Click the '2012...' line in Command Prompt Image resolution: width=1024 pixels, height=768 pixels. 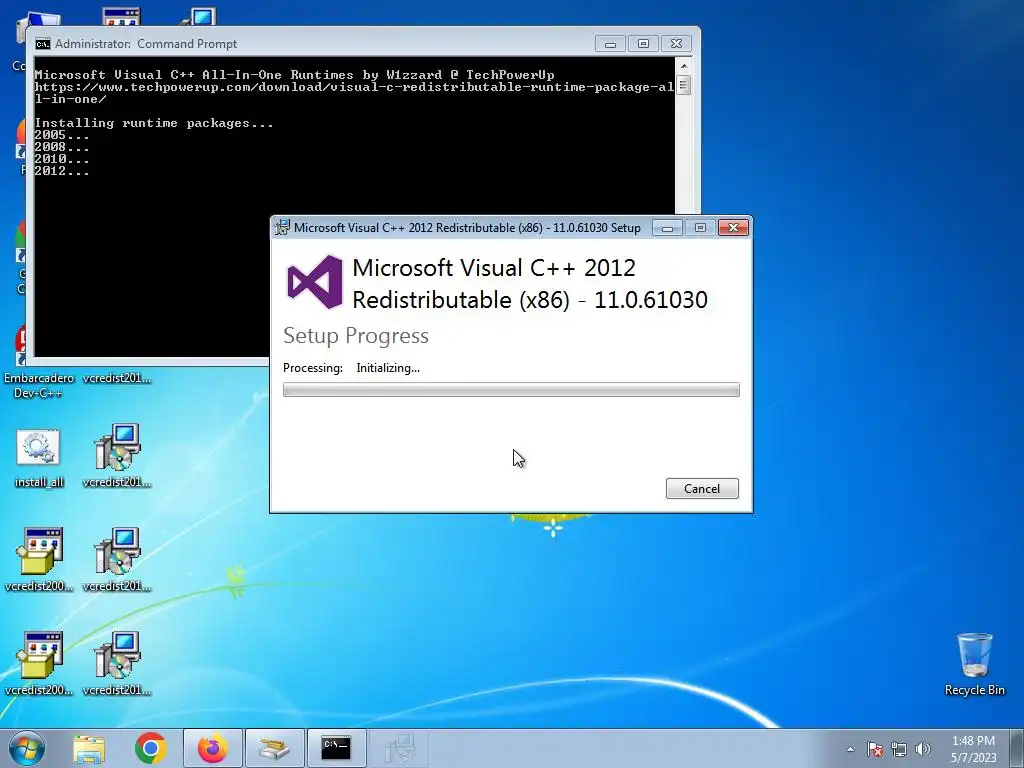62,171
